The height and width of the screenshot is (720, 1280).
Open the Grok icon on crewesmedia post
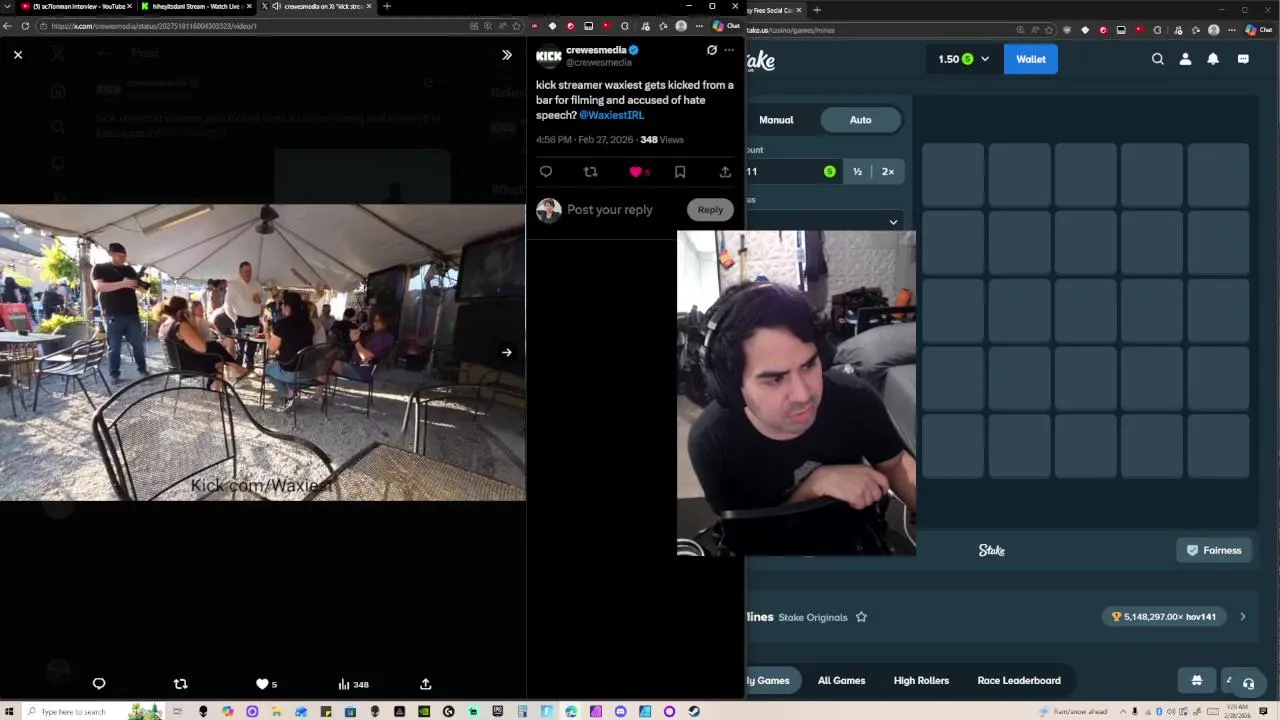click(x=712, y=50)
